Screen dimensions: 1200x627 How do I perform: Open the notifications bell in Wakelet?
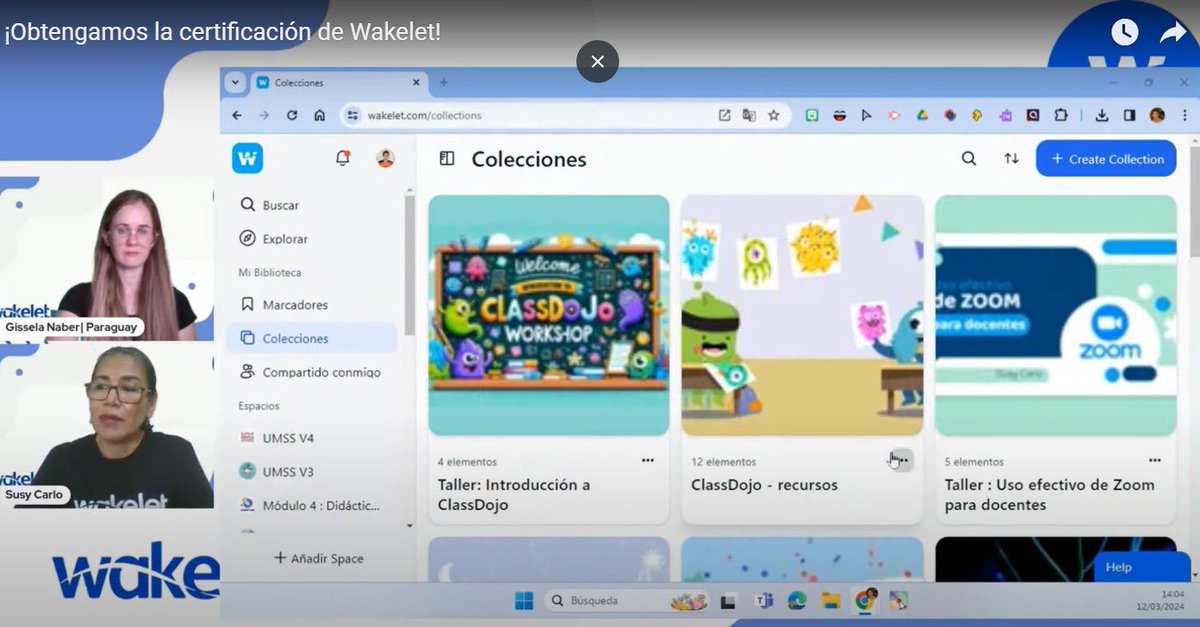pyautogui.click(x=341, y=158)
